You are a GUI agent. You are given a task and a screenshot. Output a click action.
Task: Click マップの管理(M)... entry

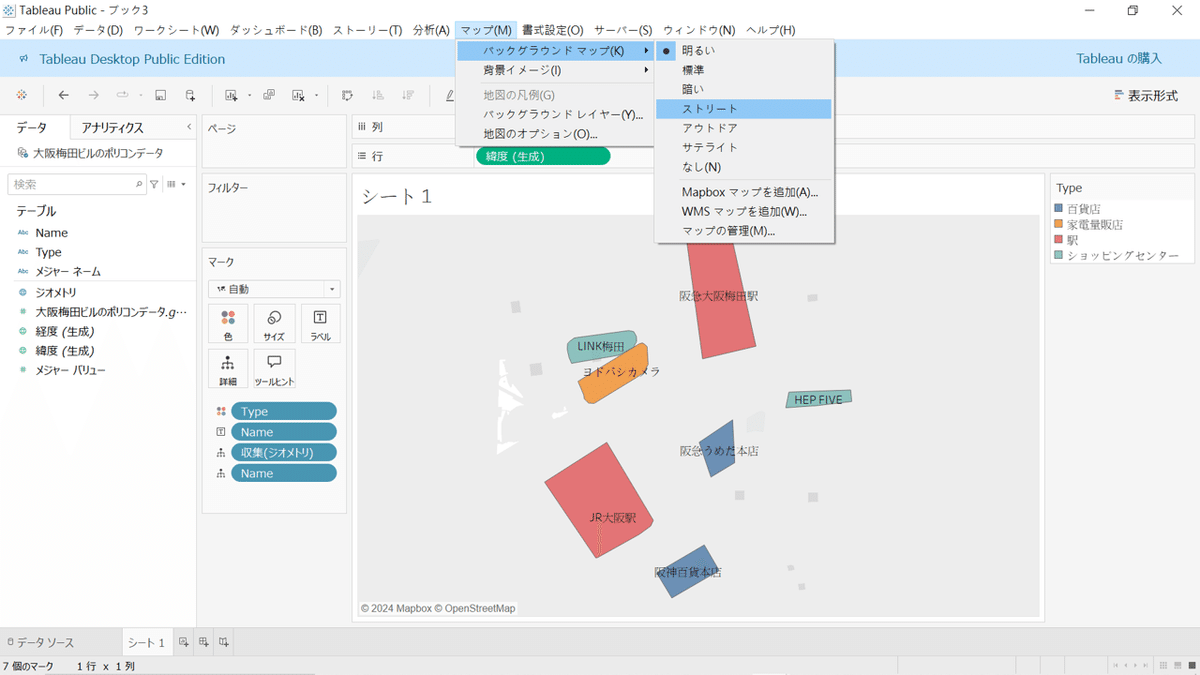pos(743,230)
